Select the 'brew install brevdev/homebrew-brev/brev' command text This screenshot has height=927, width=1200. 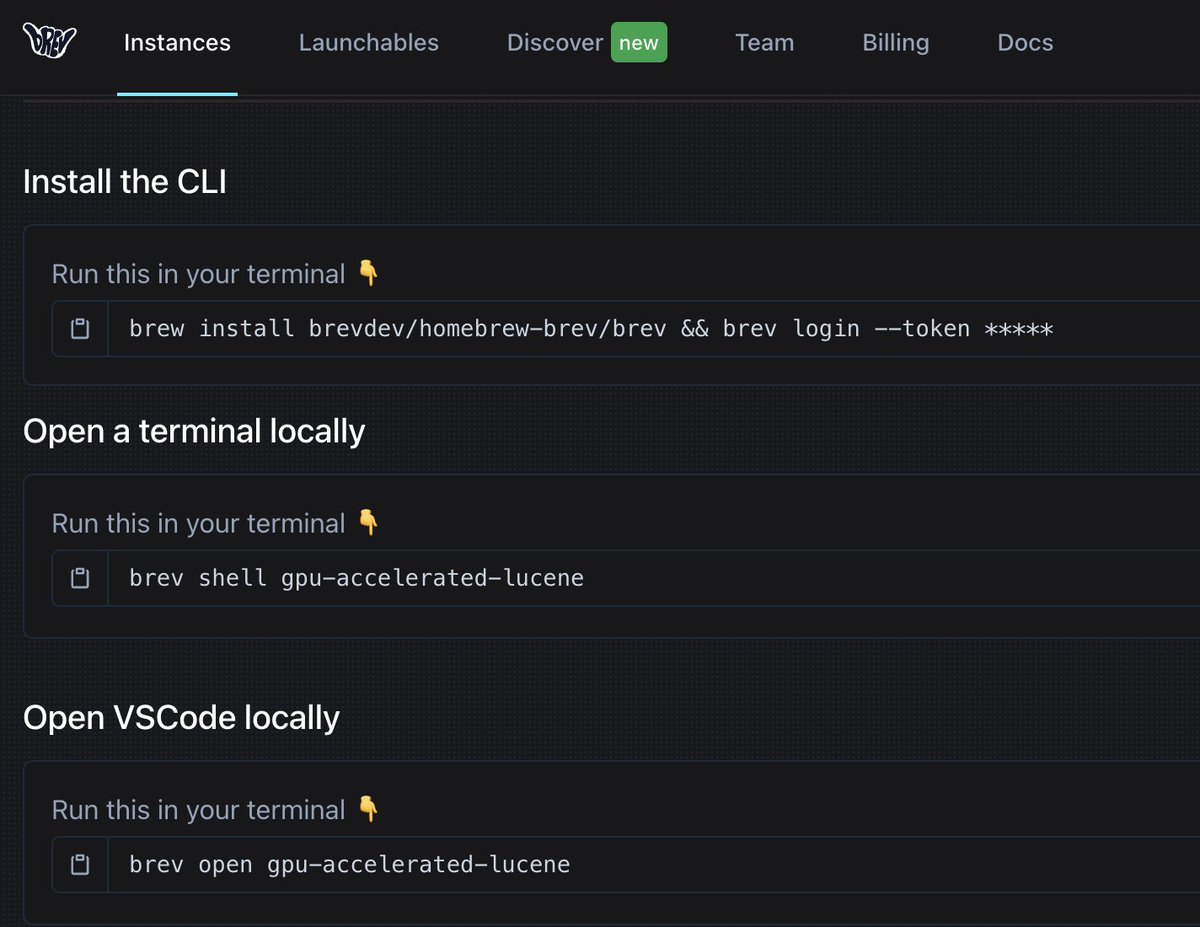point(398,329)
